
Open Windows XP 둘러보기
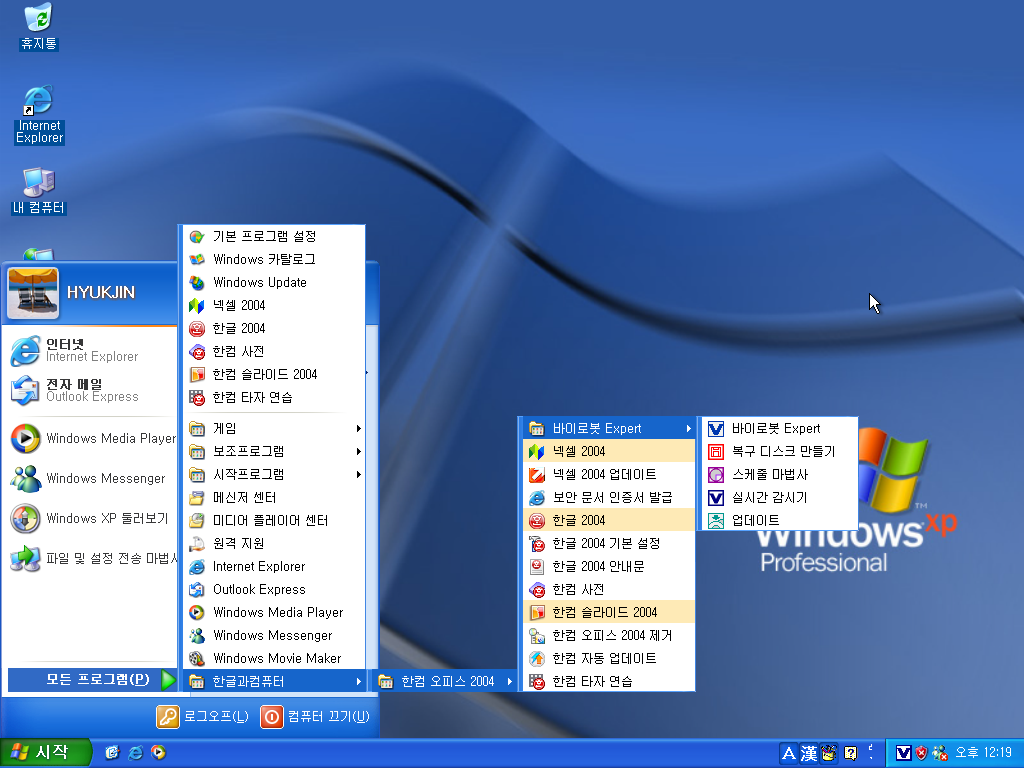(x=90, y=519)
